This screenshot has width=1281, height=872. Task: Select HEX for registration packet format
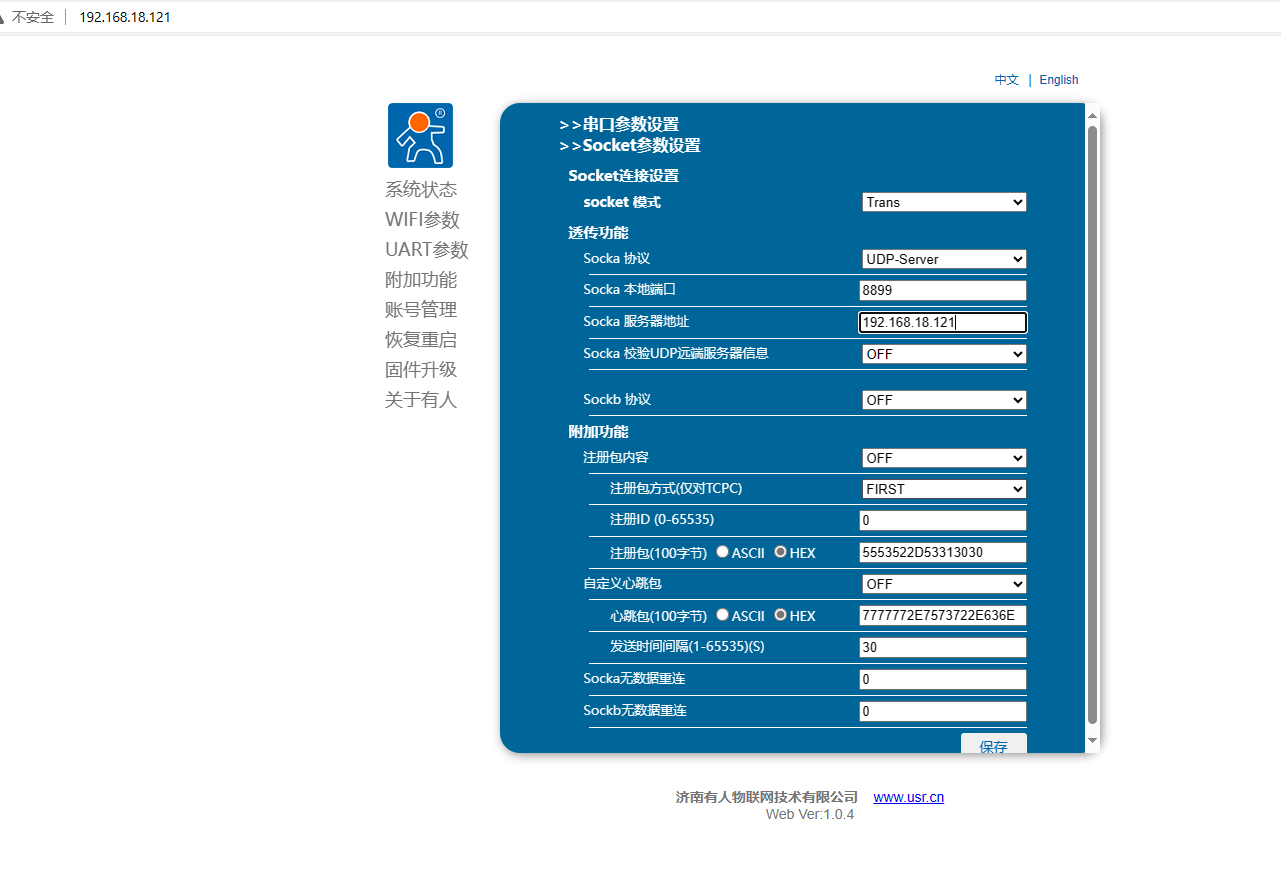(x=780, y=552)
